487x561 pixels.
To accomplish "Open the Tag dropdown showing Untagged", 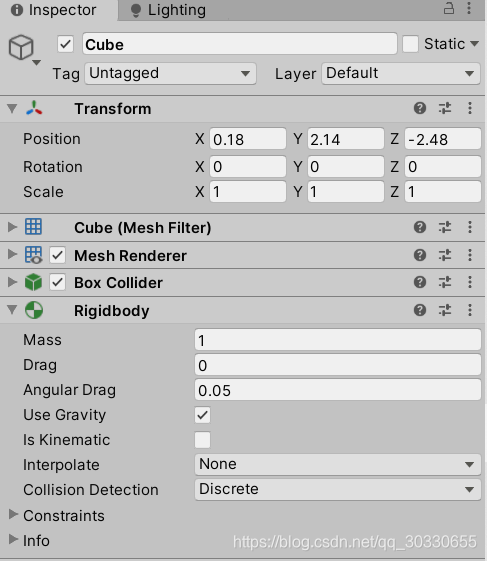I will (x=170, y=74).
